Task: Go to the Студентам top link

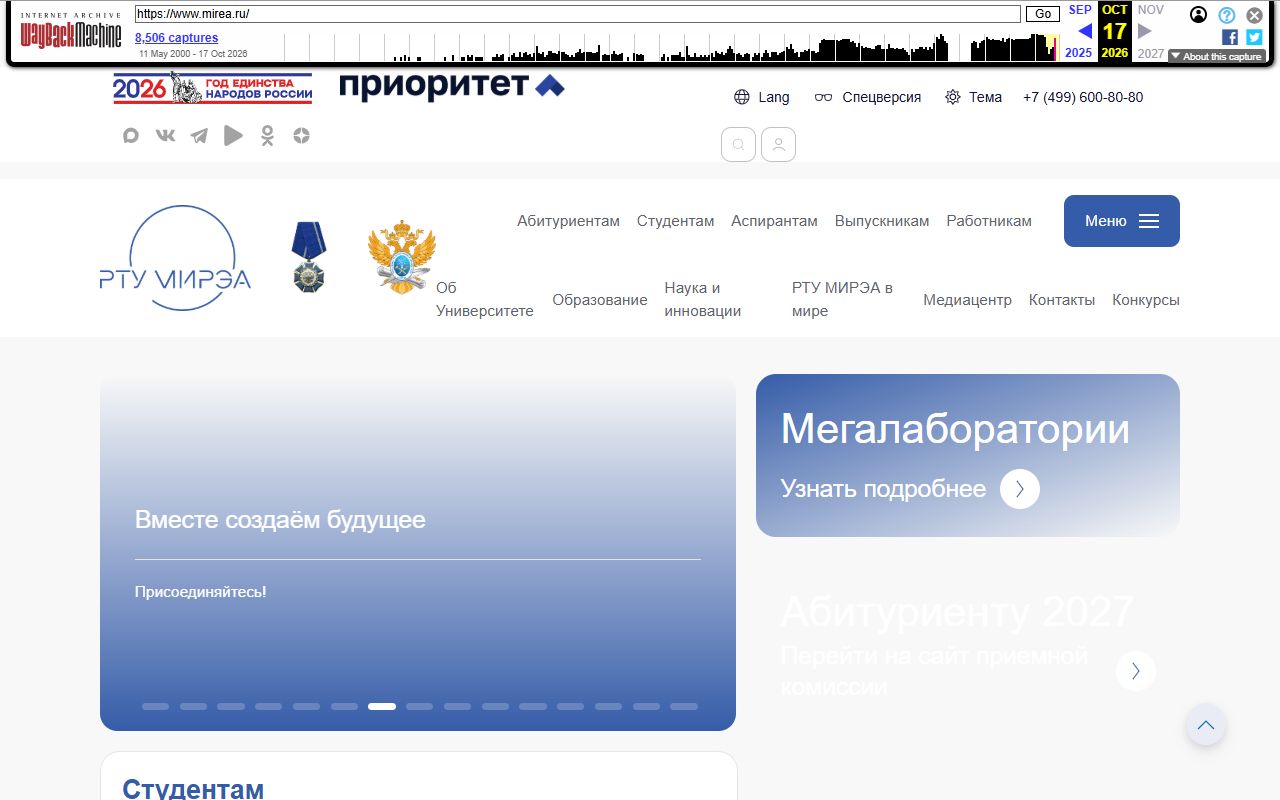Action: coord(676,221)
